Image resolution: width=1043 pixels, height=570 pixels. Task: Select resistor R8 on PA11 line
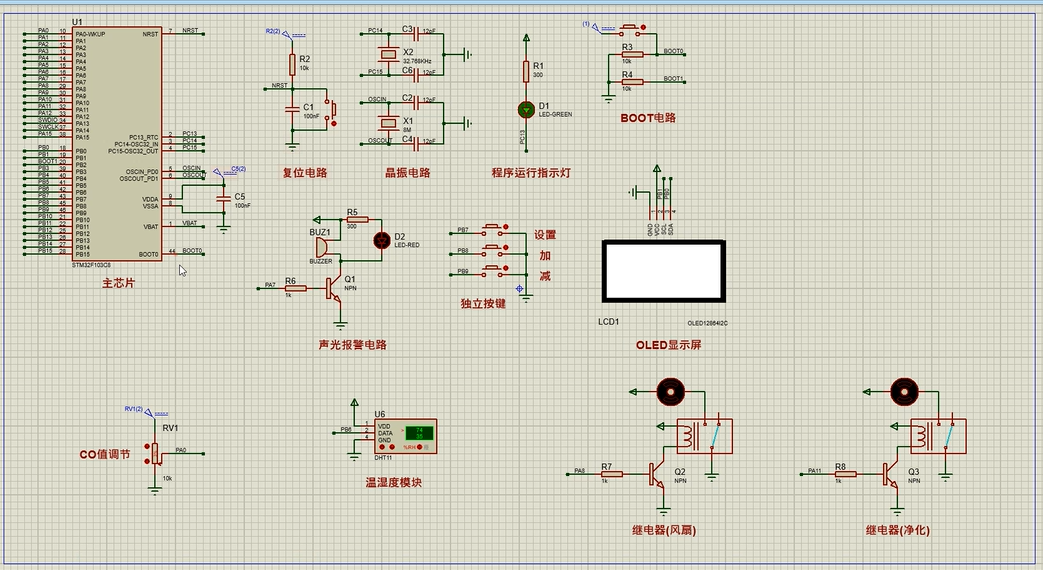(846, 474)
